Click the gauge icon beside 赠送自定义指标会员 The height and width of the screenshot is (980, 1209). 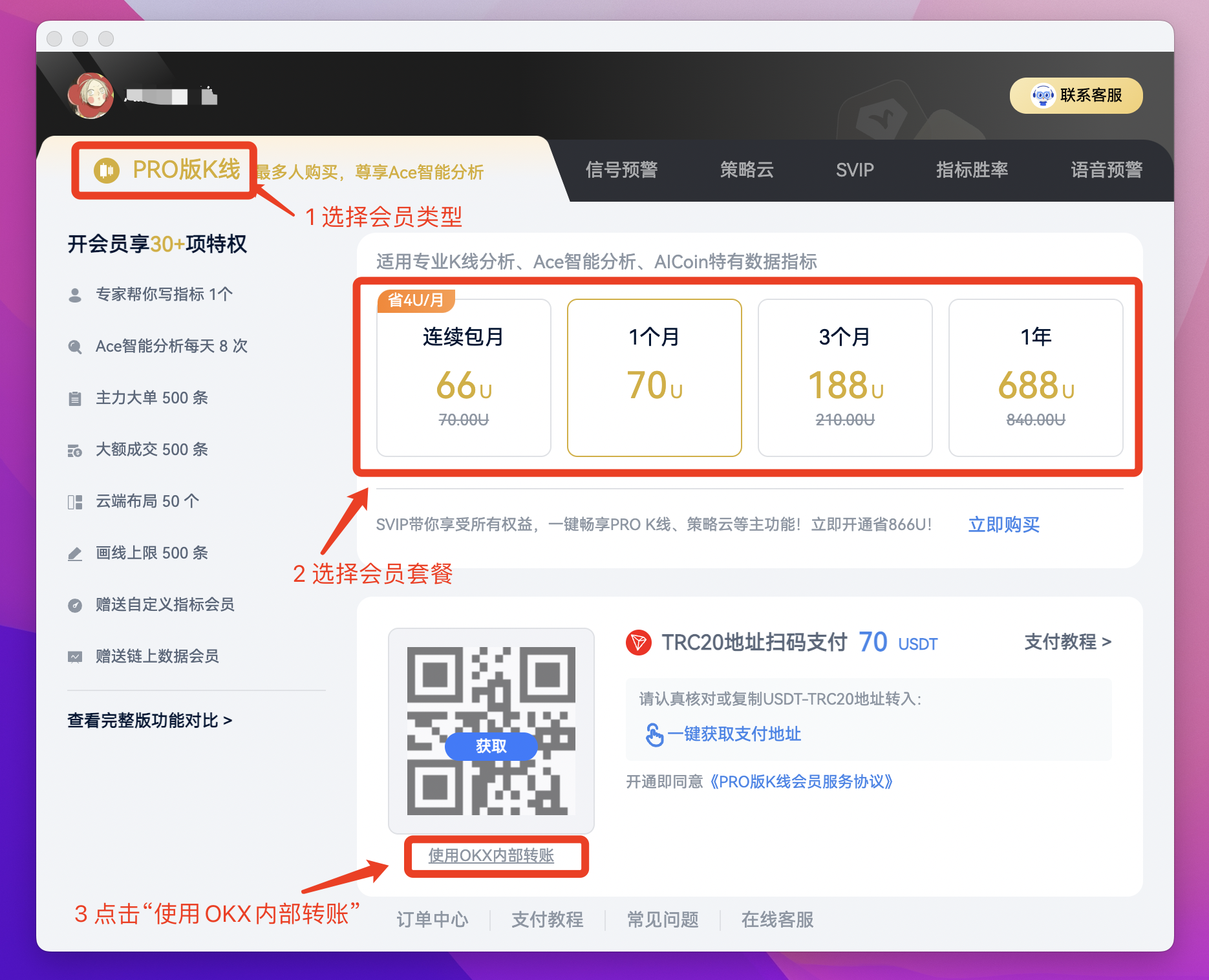pyautogui.click(x=75, y=605)
